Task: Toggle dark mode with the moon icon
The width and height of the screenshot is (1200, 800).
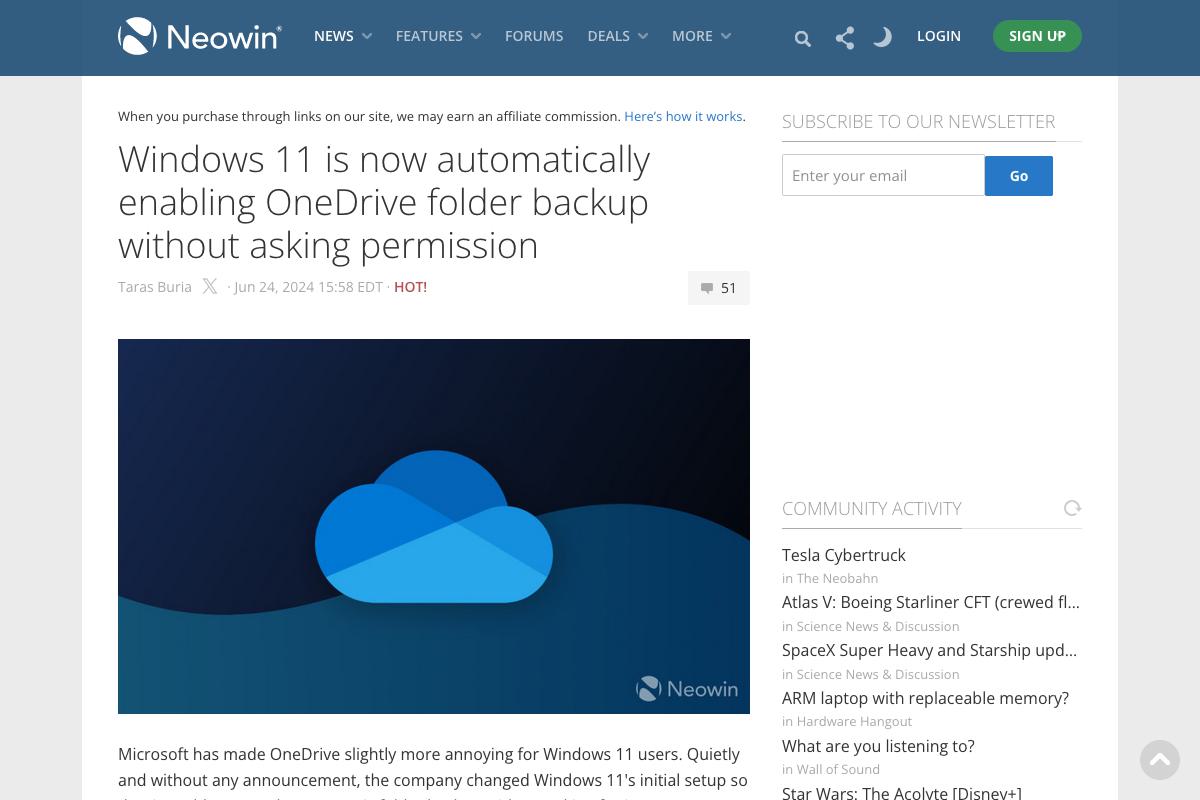Action: pyautogui.click(x=882, y=37)
